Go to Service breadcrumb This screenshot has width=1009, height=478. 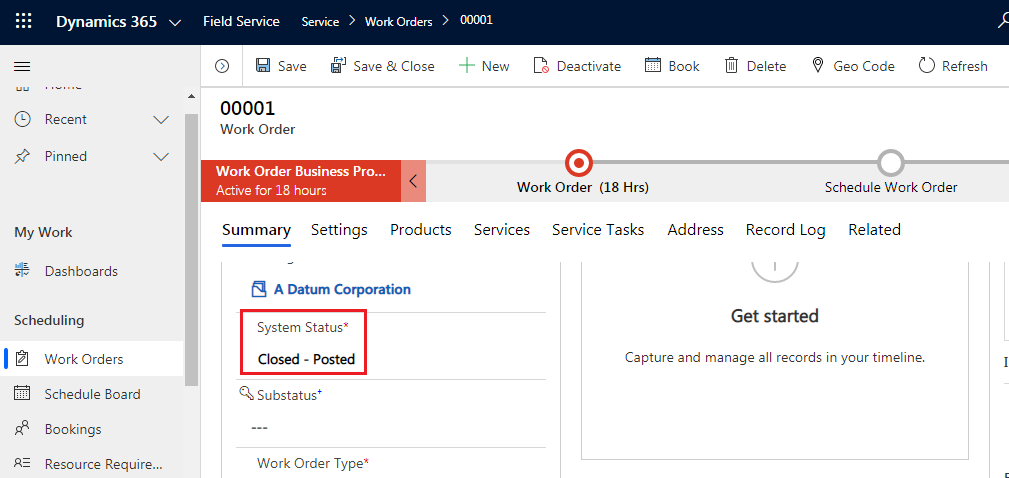pos(320,22)
